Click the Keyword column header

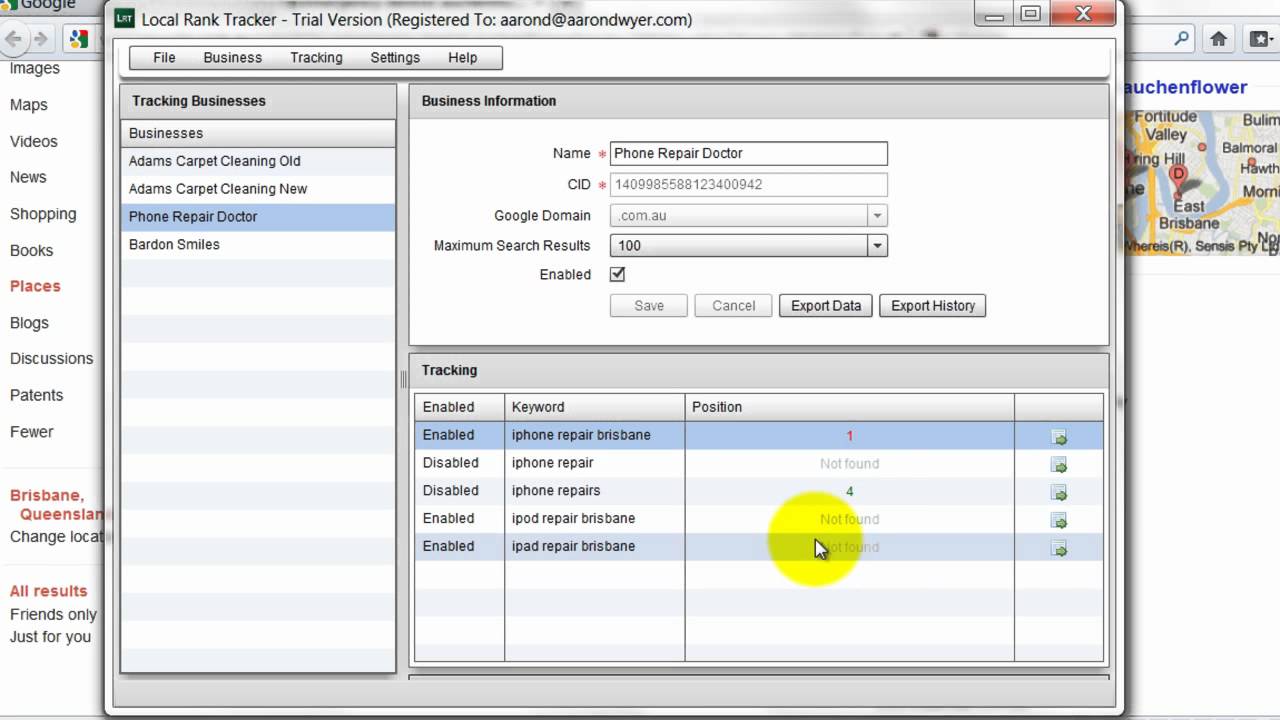point(594,407)
